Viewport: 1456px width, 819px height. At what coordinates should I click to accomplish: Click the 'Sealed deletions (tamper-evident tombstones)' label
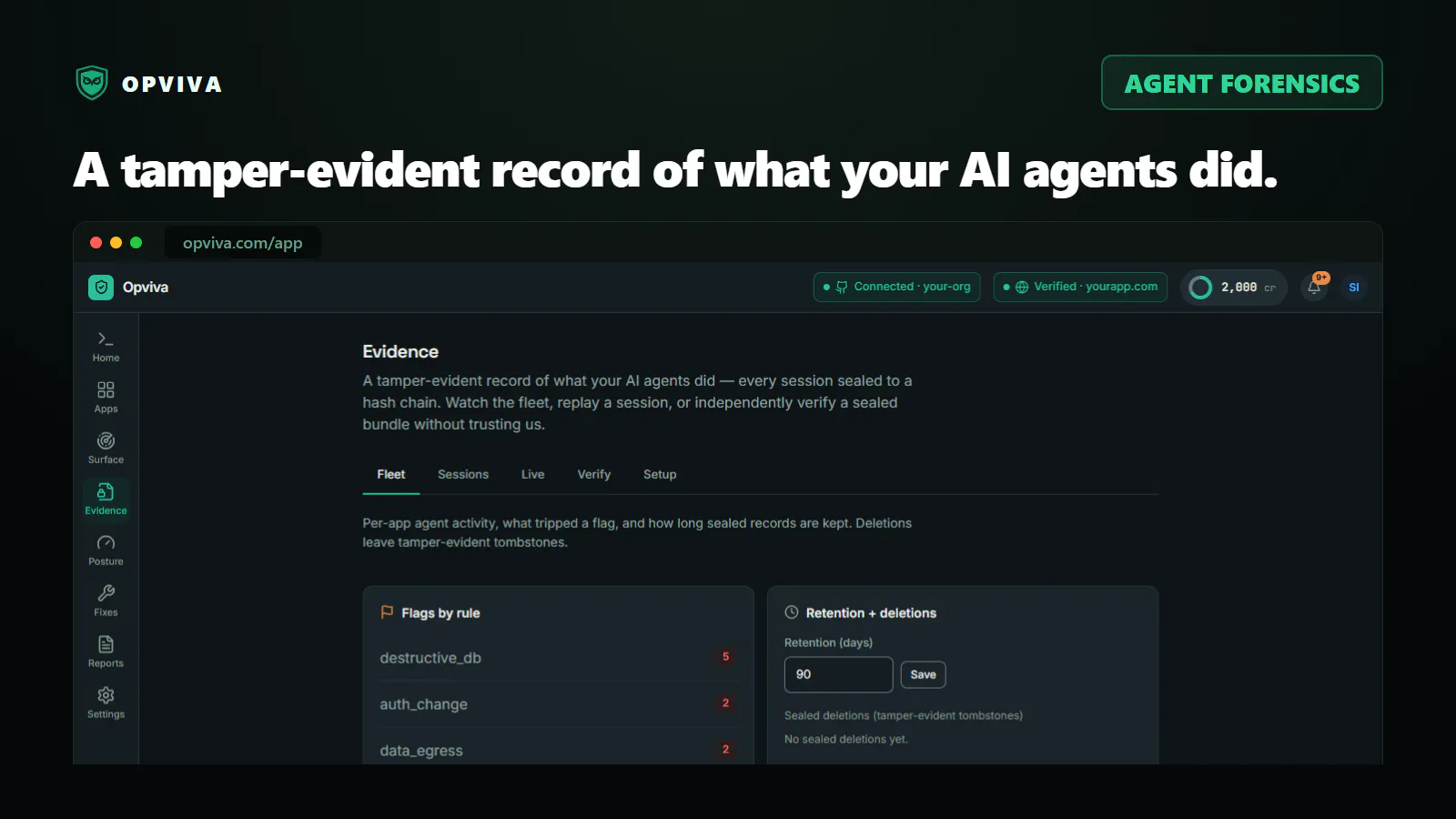pyautogui.click(x=904, y=715)
